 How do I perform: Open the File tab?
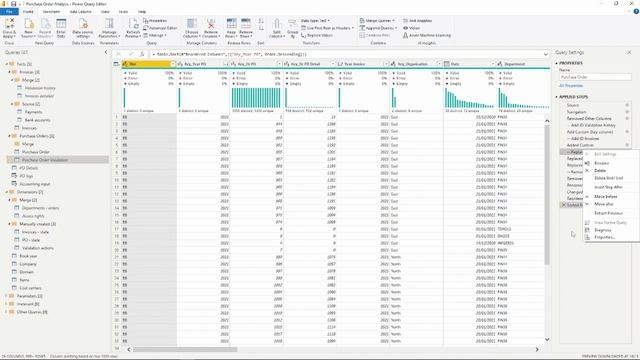(9, 12)
